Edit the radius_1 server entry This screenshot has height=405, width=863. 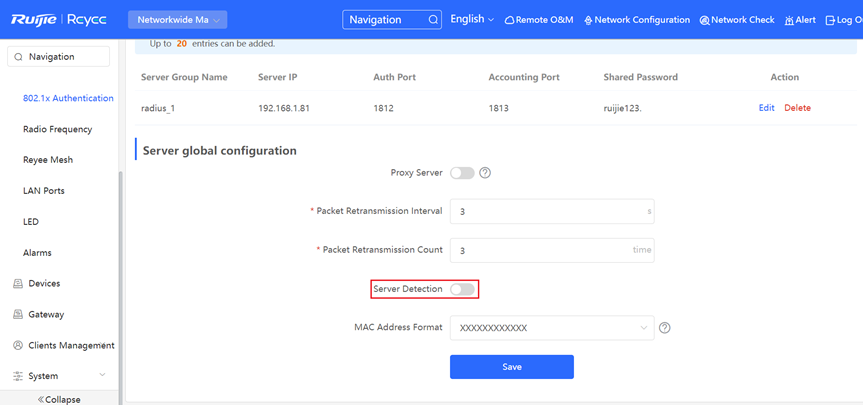tap(767, 108)
